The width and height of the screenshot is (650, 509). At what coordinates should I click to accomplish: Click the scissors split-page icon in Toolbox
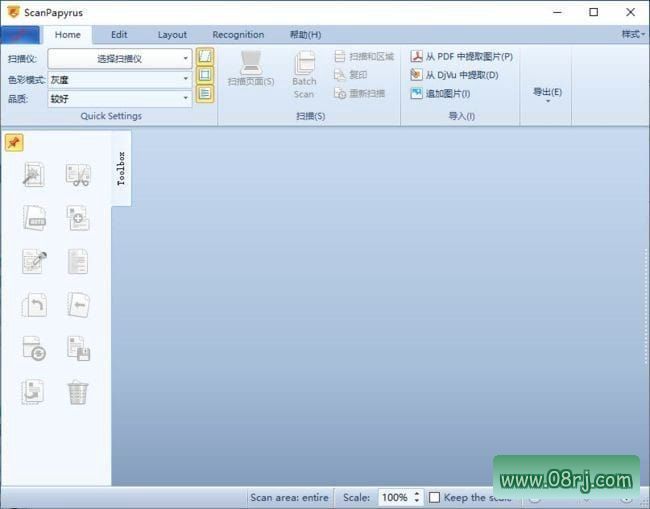[78, 175]
